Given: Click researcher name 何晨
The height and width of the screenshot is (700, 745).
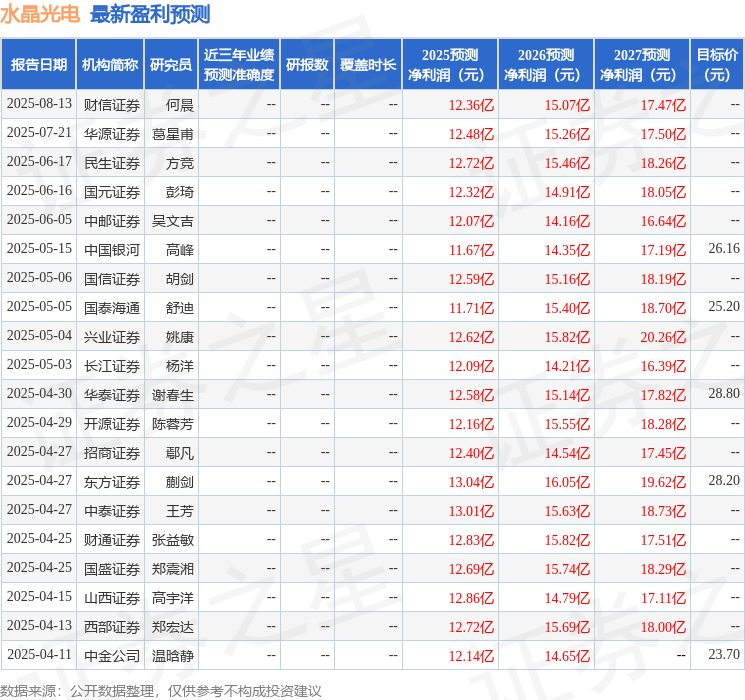Looking at the screenshot, I should 180,105.
